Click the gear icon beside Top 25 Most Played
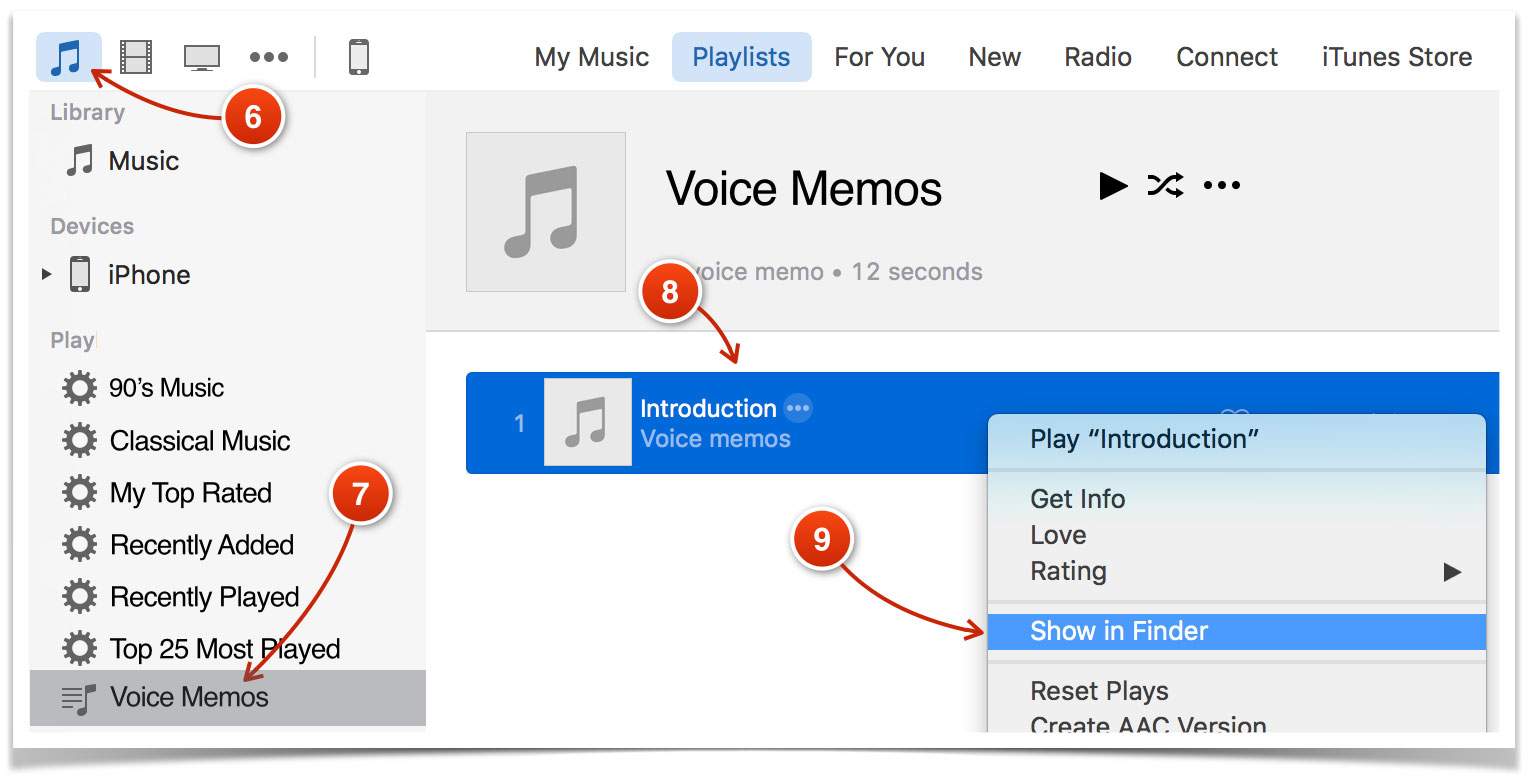1530x784 pixels. click(80, 649)
